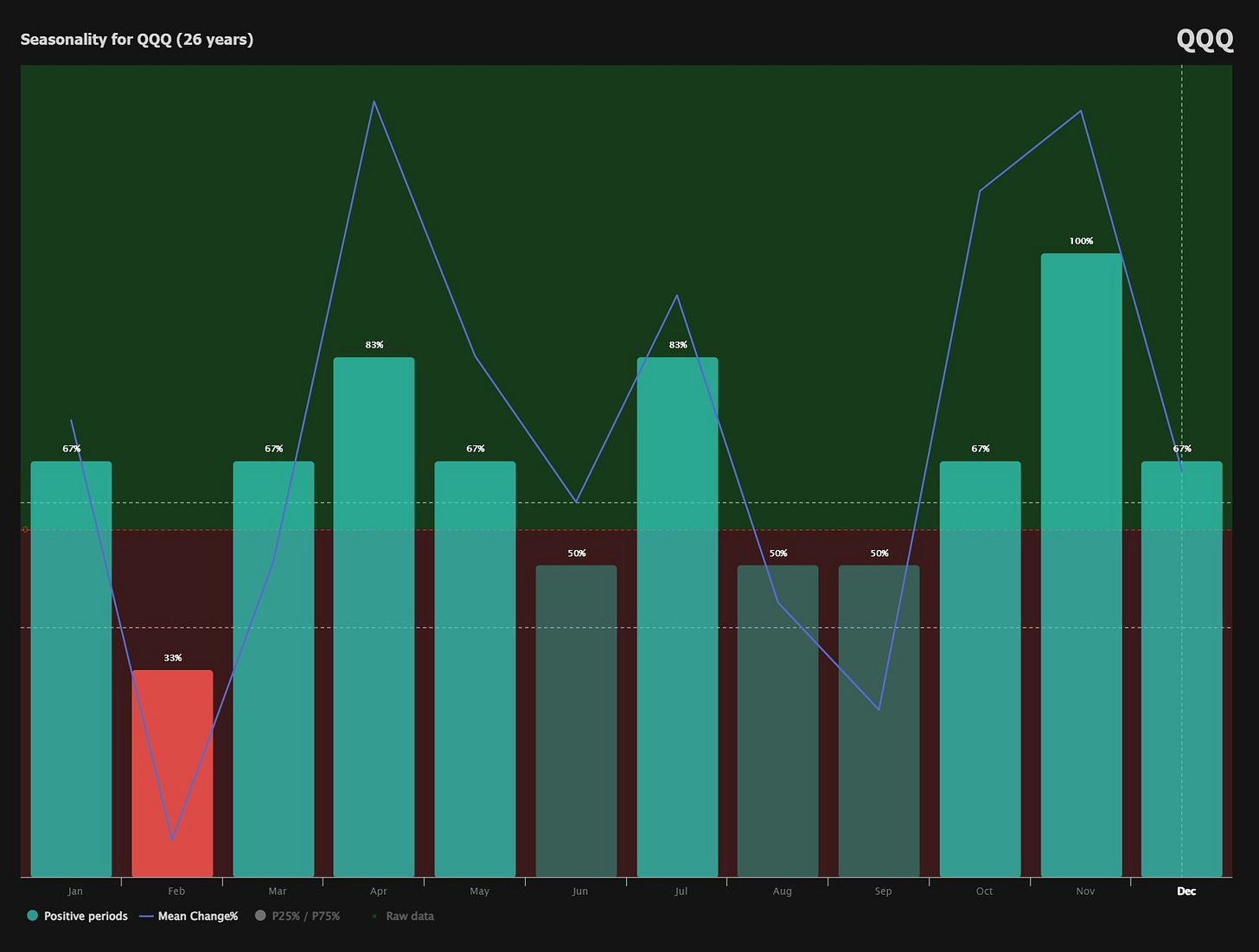Toggle the Positive periods legend item

(77, 916)
